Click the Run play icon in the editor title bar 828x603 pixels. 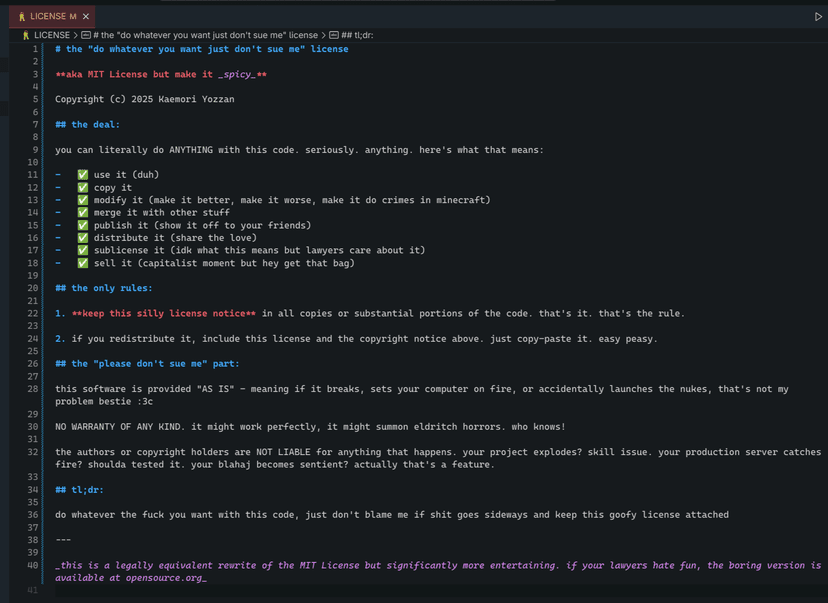(819, 17)
